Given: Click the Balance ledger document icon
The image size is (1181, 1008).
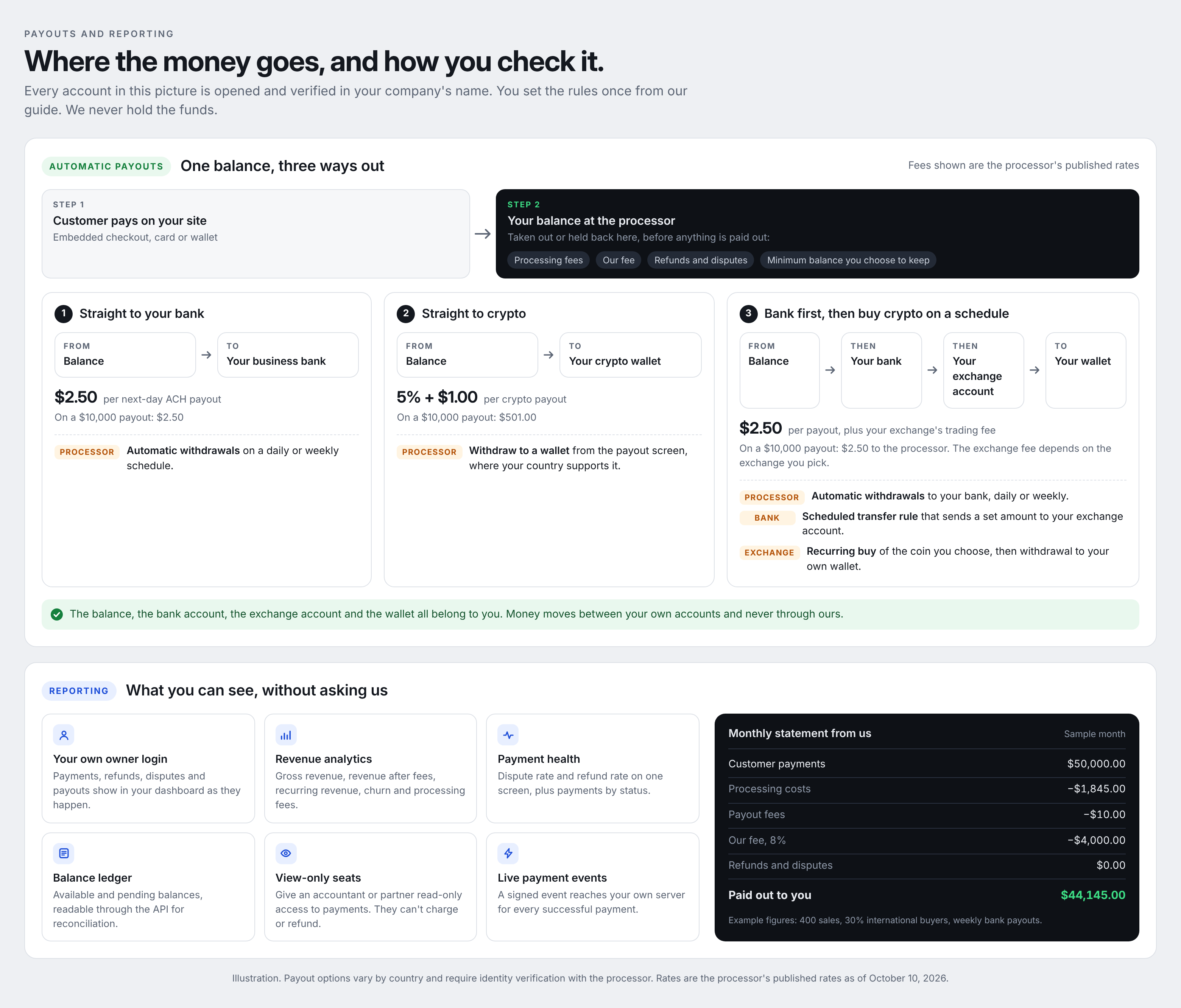Looking at the screenshot, I should 64,854.
